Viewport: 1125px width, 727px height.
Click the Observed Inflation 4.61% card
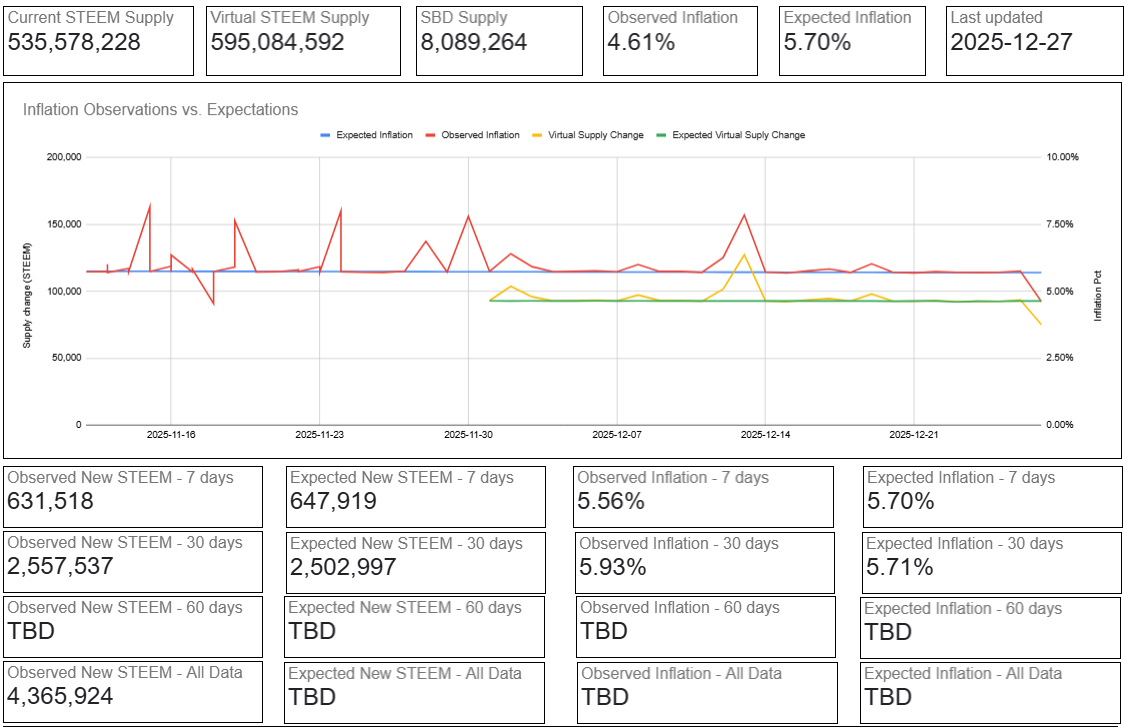[680, 41]
